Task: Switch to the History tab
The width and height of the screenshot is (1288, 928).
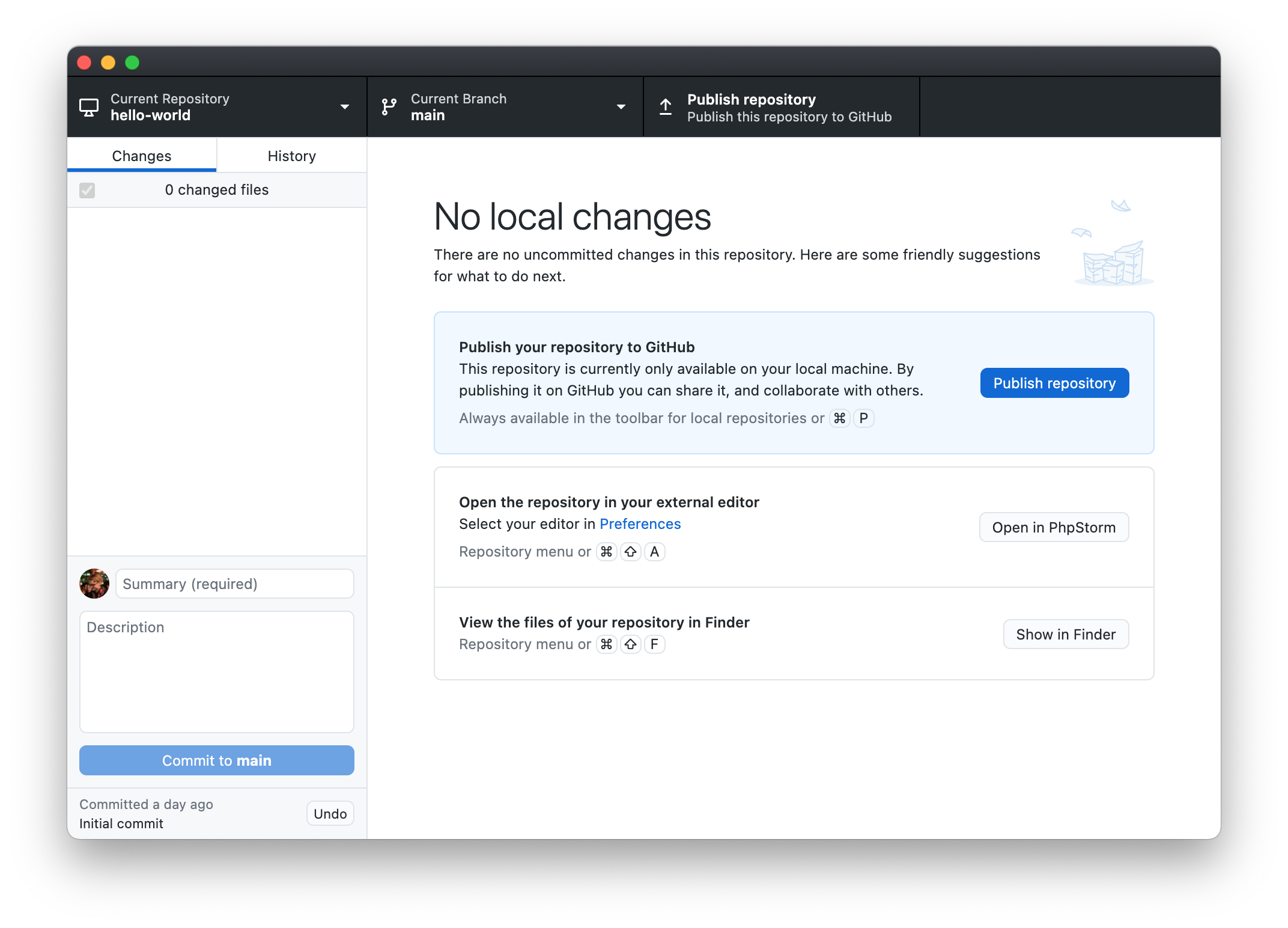Action: tap(292, 155)
